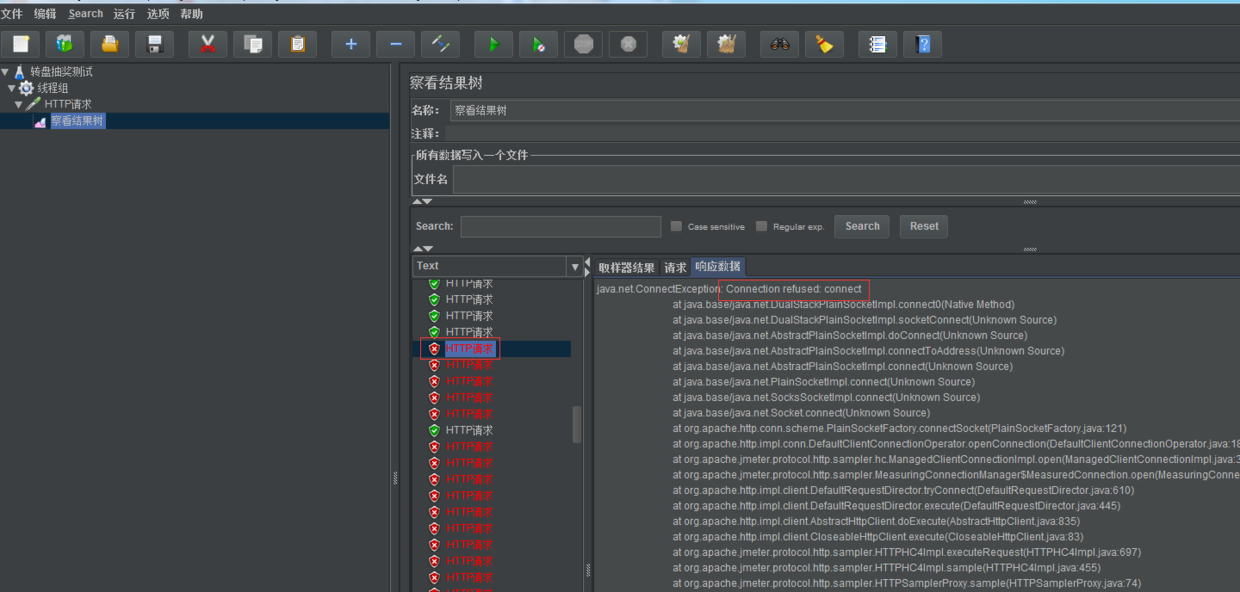The width and height of the screenshot is (1240, 592).
Task: Open the Function Helper list icon
Action: point(877,44)
